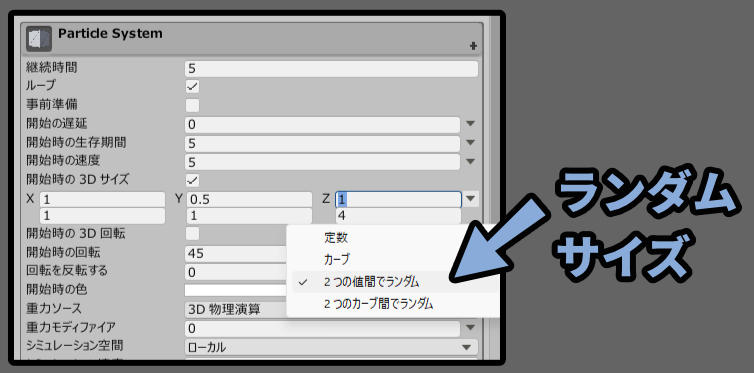The width and height of the screenshot is (754, 373).
Task: Click the 開始時の生存期間 value field
Action: 323,143
